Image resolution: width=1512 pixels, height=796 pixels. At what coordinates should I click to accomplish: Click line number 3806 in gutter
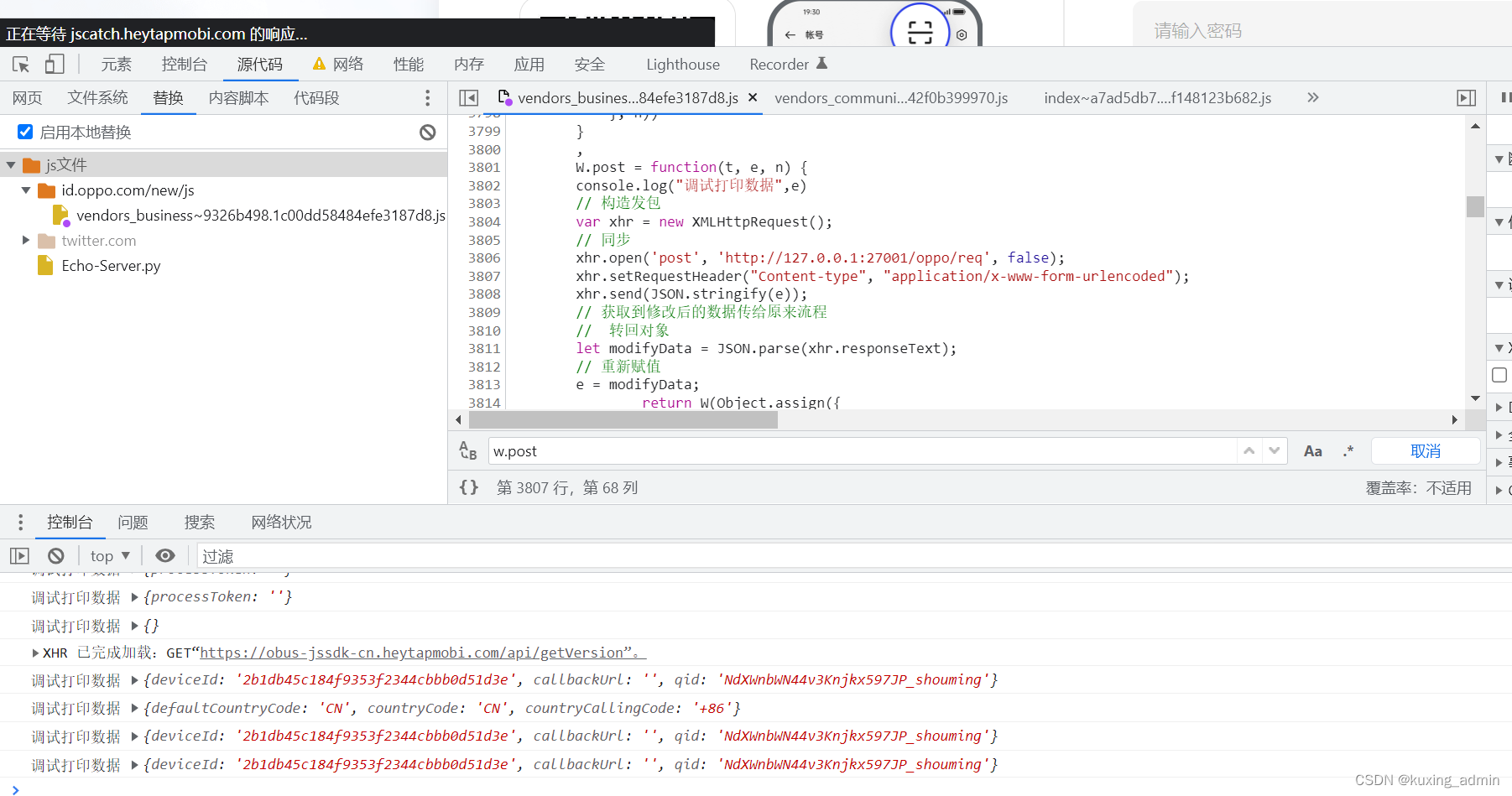point(484,258)
